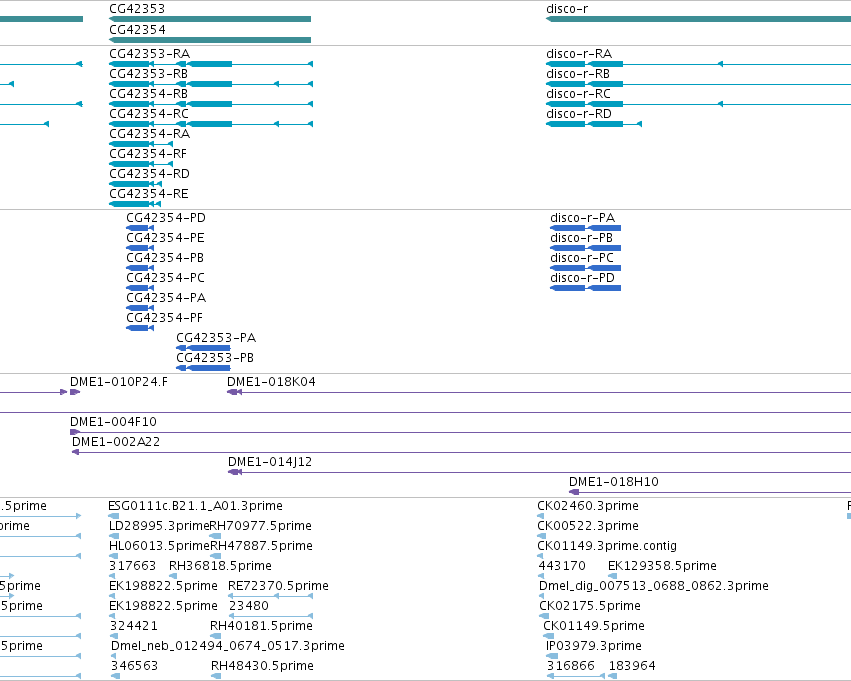The image size is (851, 681).
Task: Select clone DME1-018H10
Action: pos(710,493)
